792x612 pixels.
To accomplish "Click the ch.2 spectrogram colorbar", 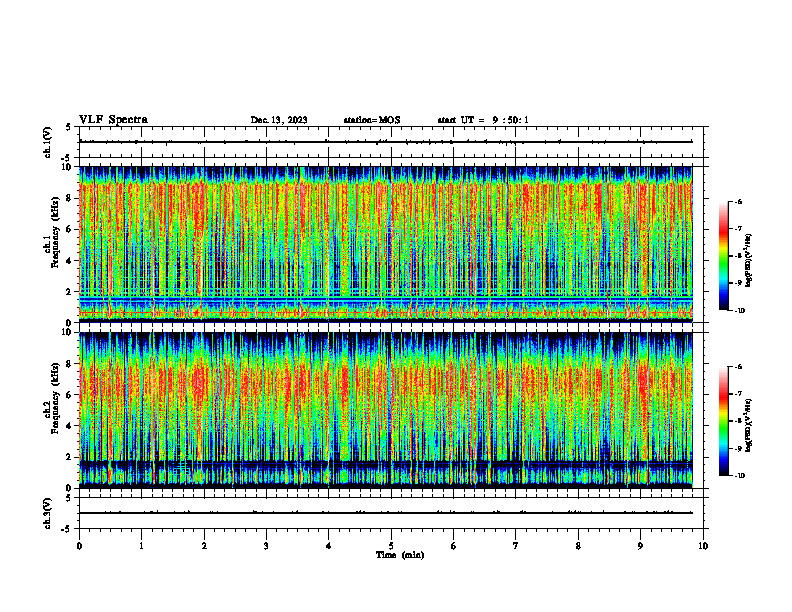I will [723, 421].
